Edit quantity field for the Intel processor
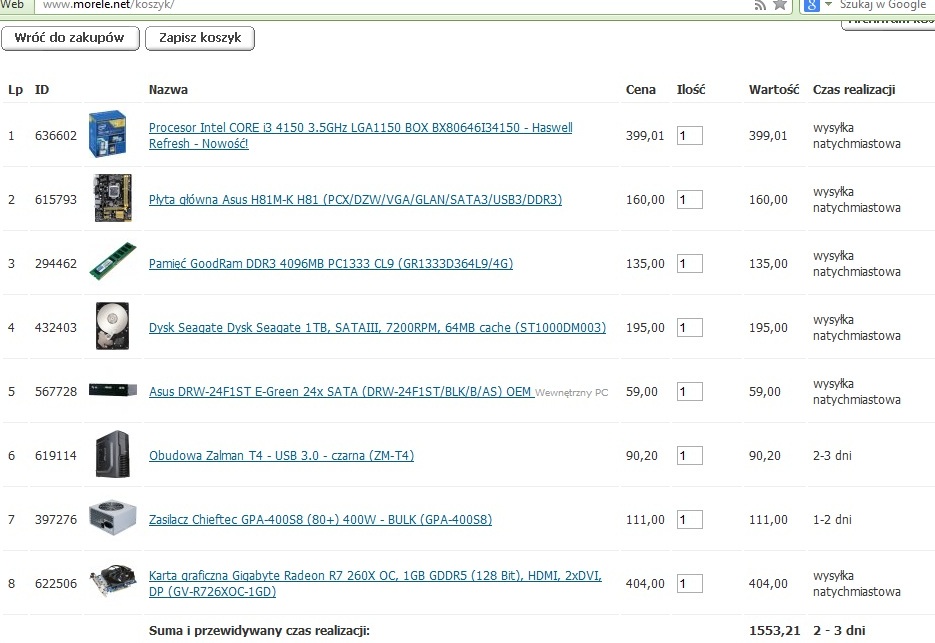The height and width of the screenshot is (643, 935). click(x=689, y=135)
